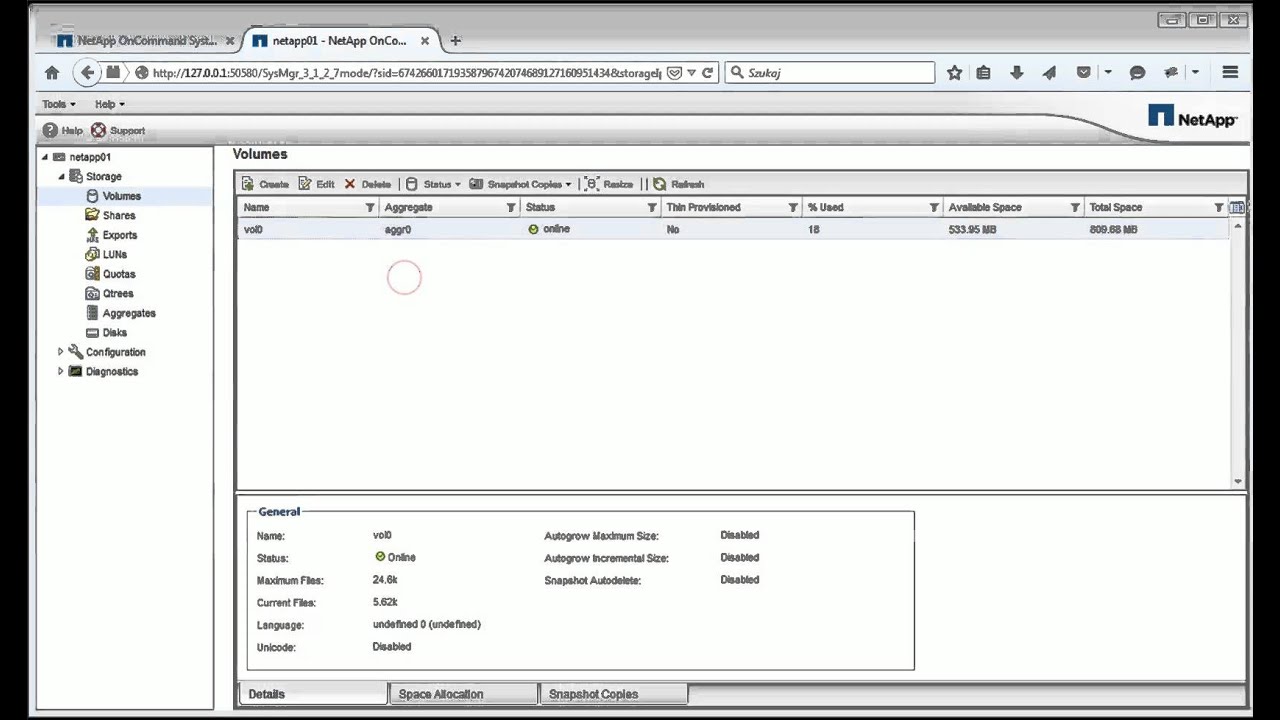
Task: Click the Delete red X icon
Action: point(350,184)
